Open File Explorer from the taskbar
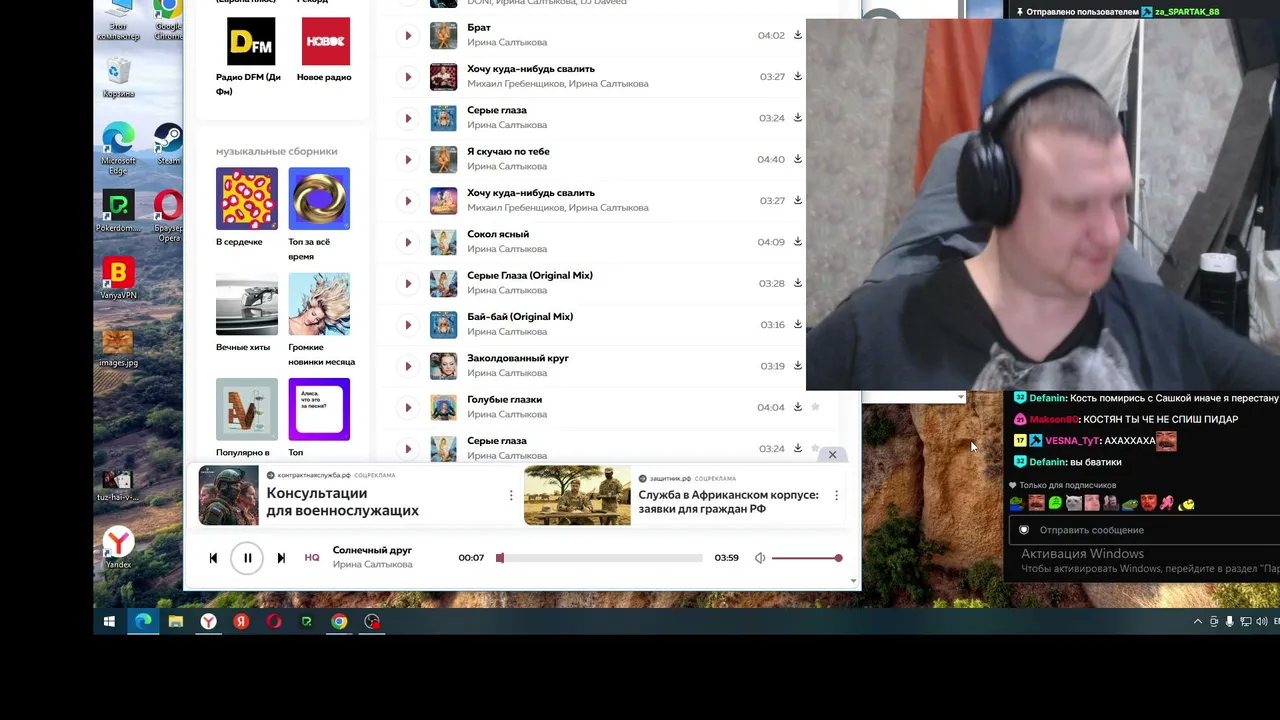Screen dimensions: 1280x720 [176, 622]
